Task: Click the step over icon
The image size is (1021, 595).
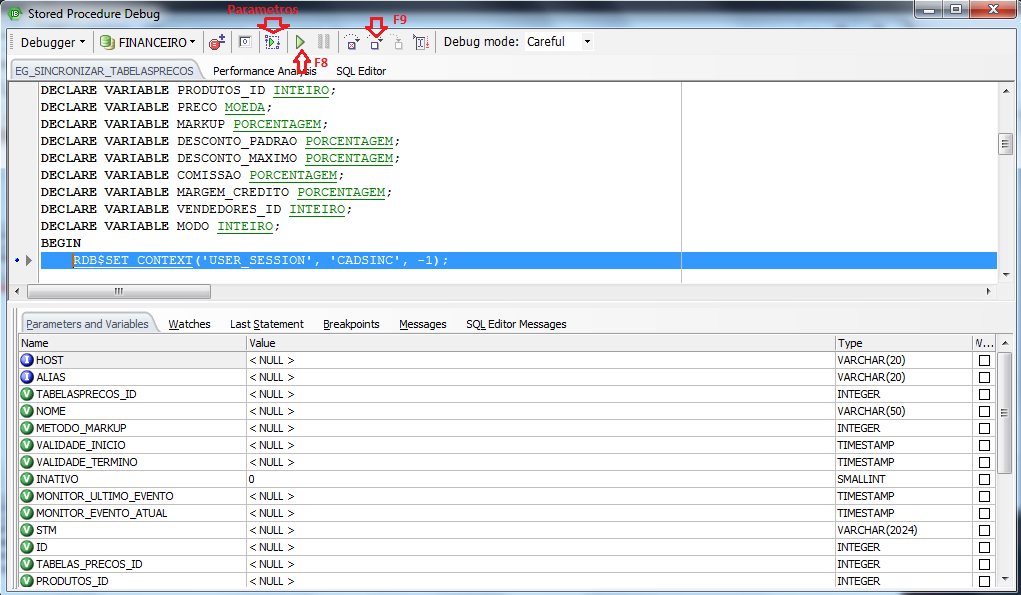Action: pyautogui.click(x=375, y=42)
